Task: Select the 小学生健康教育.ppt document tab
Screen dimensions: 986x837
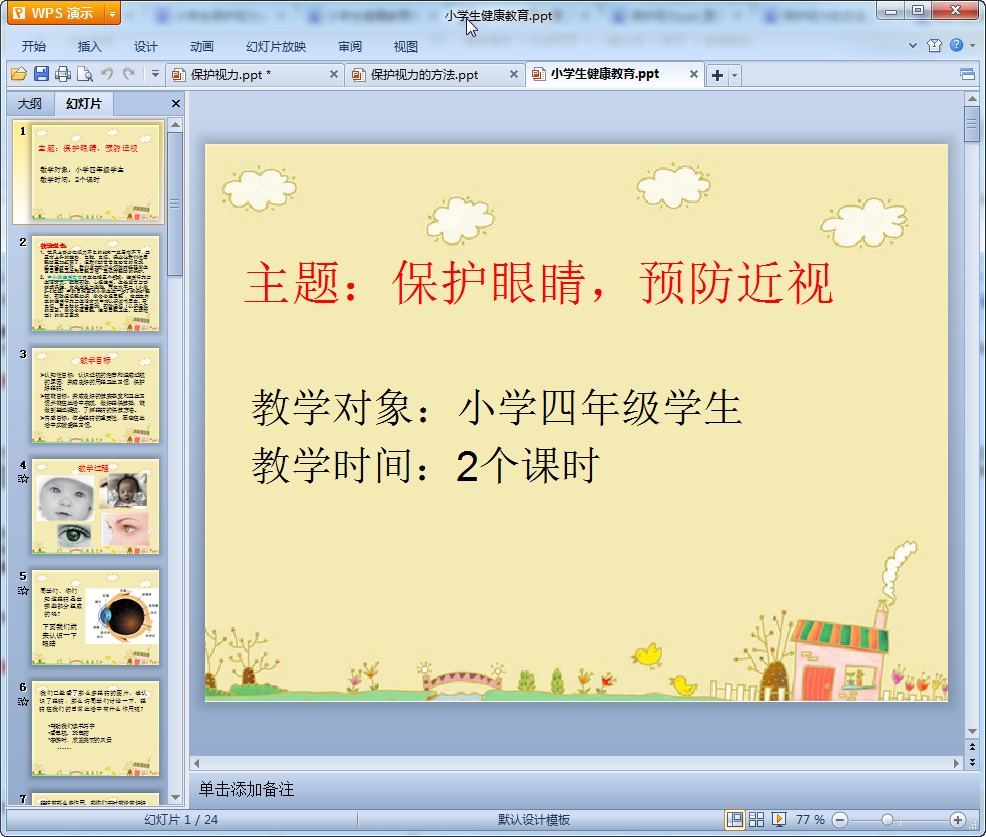Action: coord(605,74)
